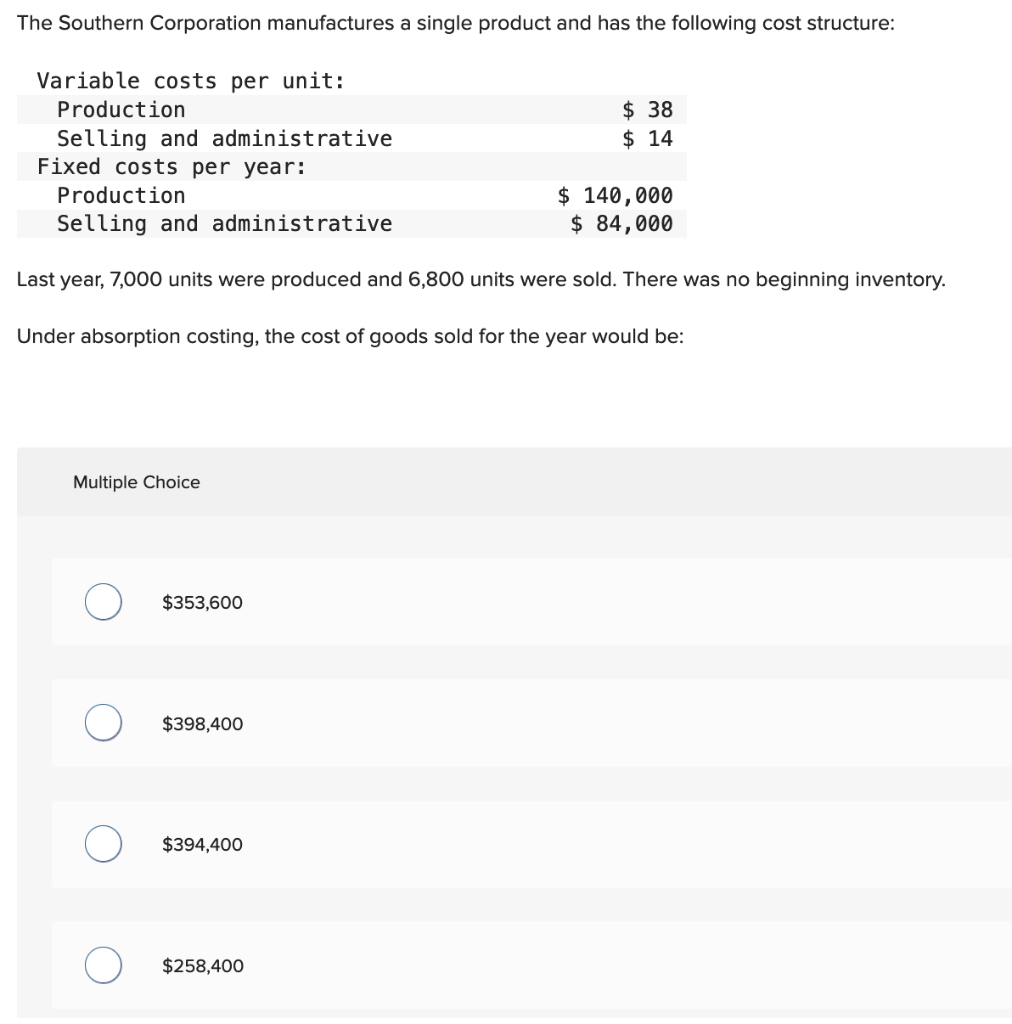
Task: Click the "The Southern Corporation" intro sentence
Action: 455,23
